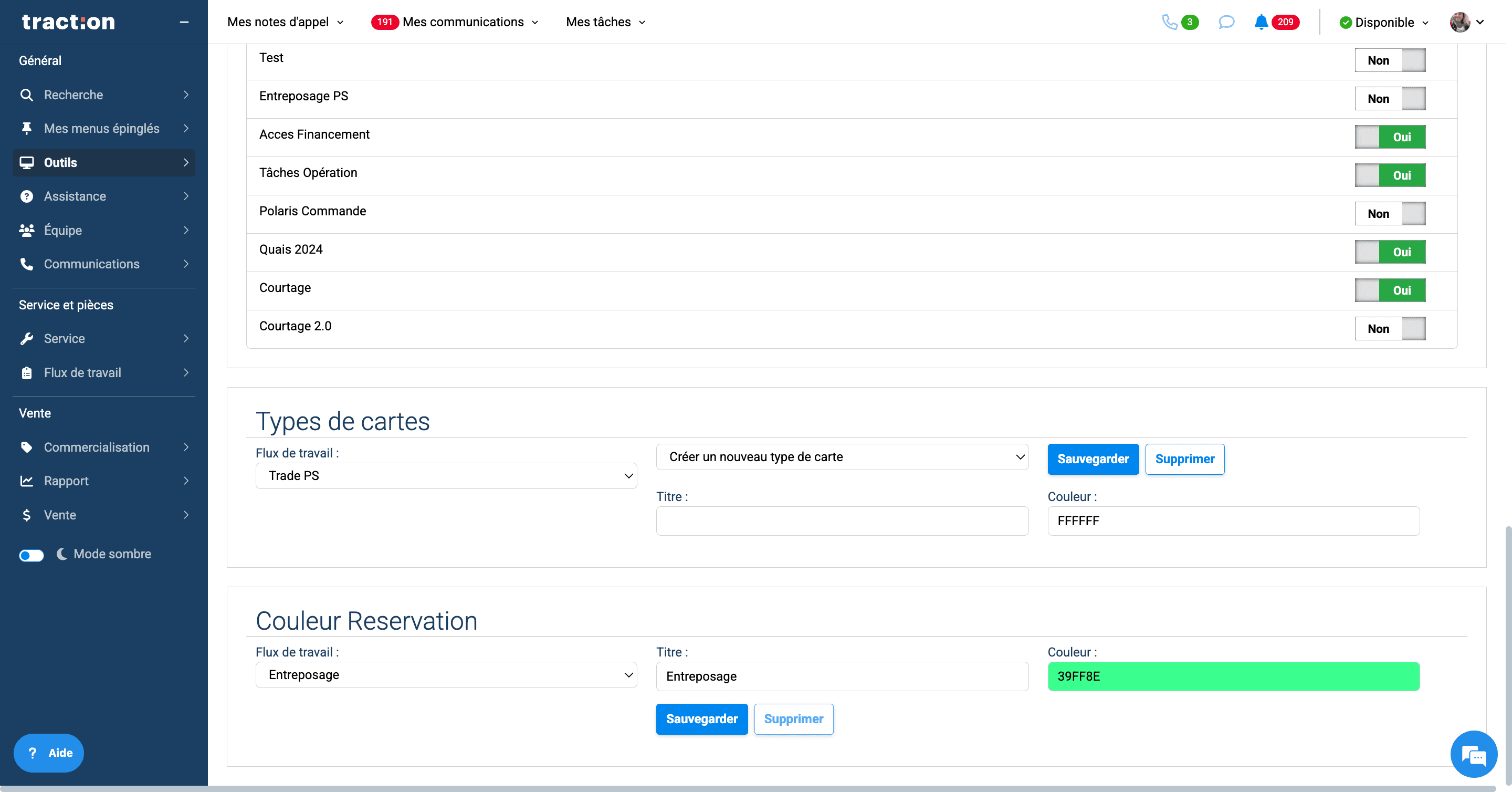Viewport: 1512px width, 792px height.
Task: Open the chat bubble icon in top bar
Action: click(x=1226, y=22)
